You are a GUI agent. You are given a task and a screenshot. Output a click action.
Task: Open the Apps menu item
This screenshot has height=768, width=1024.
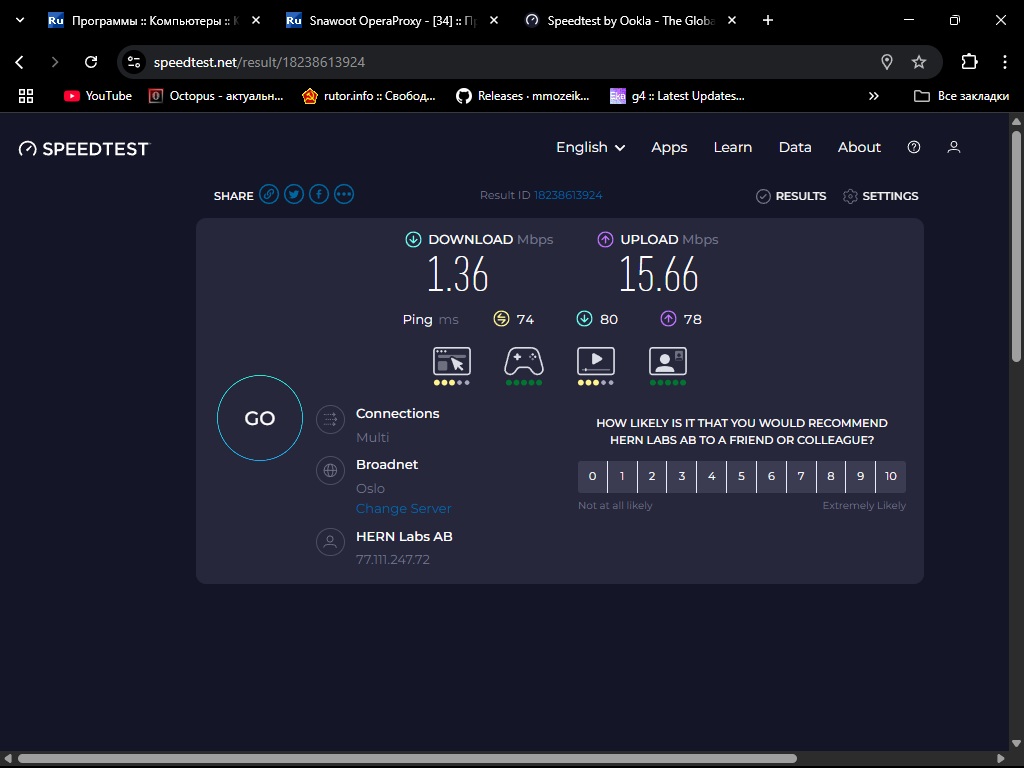[x=669, y=147]
